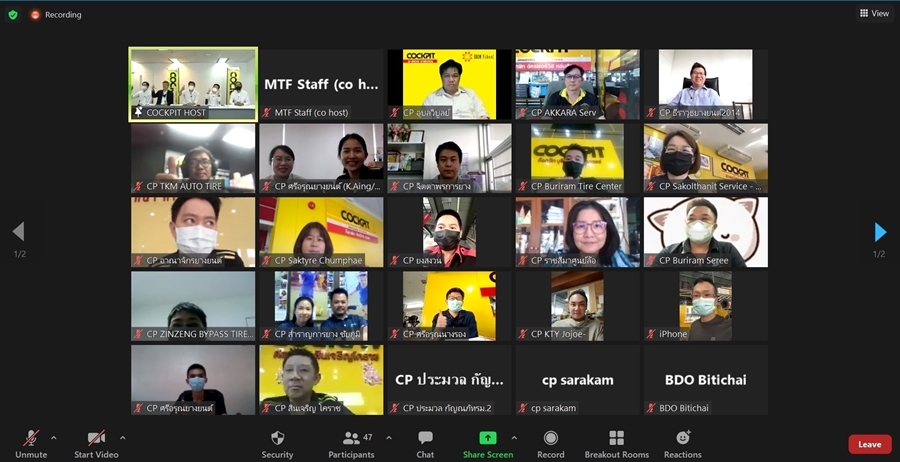Open the Chat panel
The height and width of the screenshot is (462, 900).
tap(425, 438)
